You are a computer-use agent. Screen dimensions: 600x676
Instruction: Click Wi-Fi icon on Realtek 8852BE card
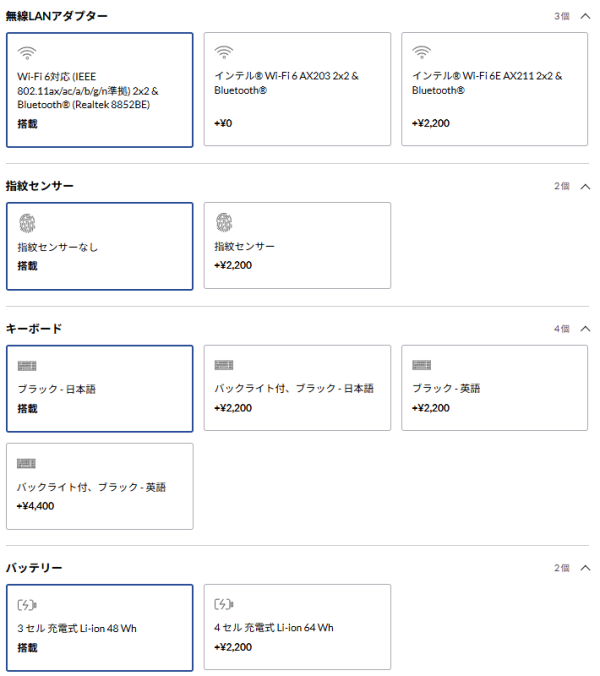(x=27, y=53)
